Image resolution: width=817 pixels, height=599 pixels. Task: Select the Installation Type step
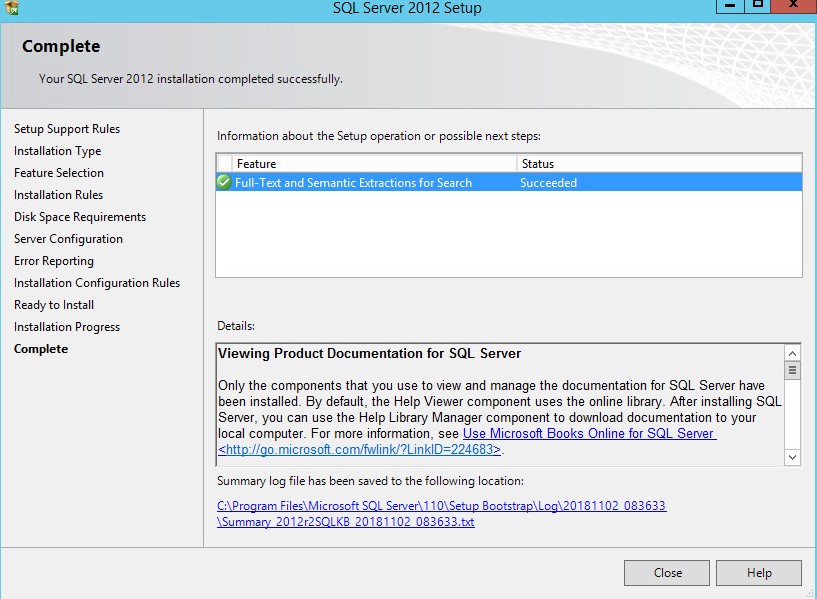57,151
